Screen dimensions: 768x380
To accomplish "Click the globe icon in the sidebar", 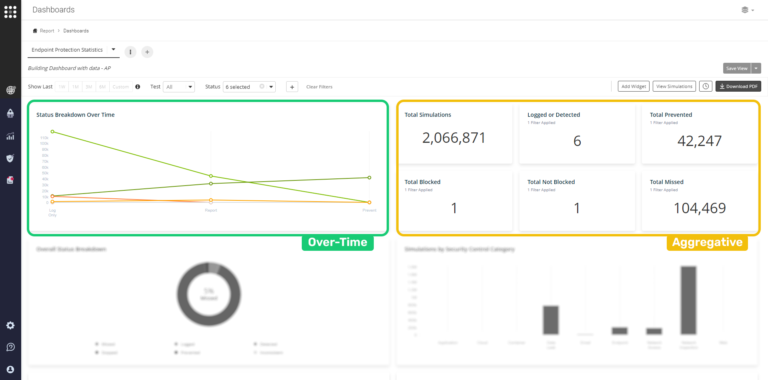I will (10, 90).
